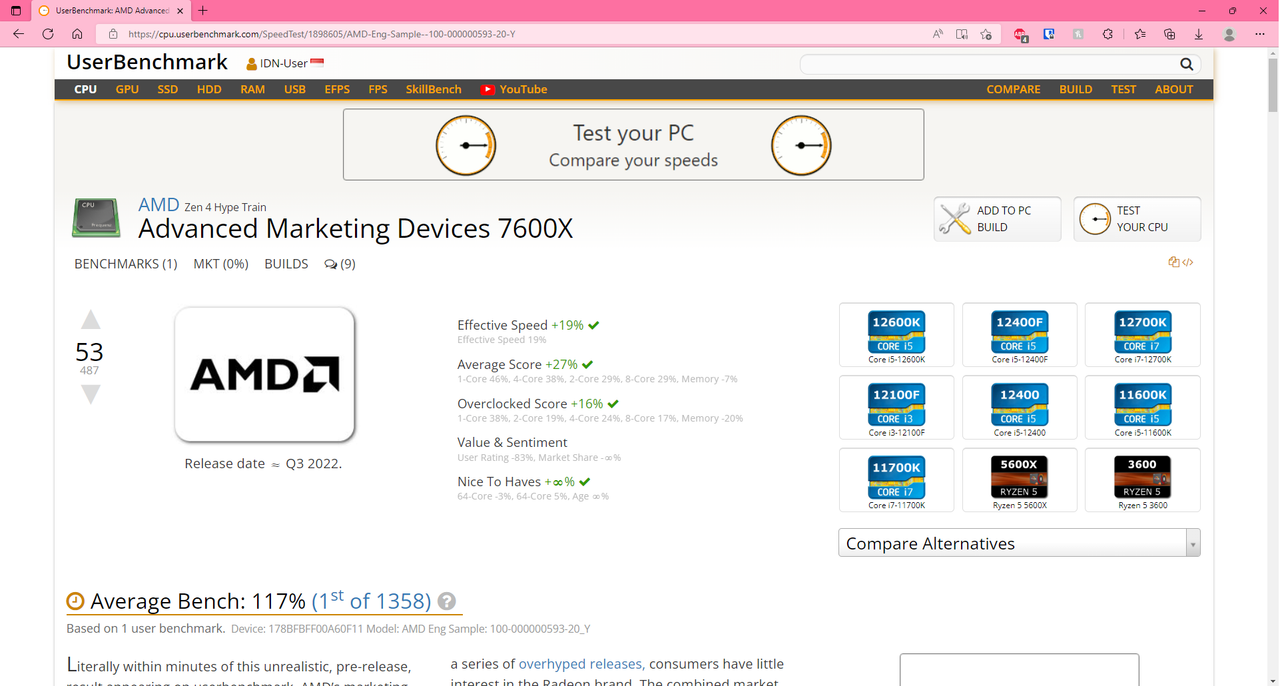Open the comments (9) speech bubble

click(340, 264)
